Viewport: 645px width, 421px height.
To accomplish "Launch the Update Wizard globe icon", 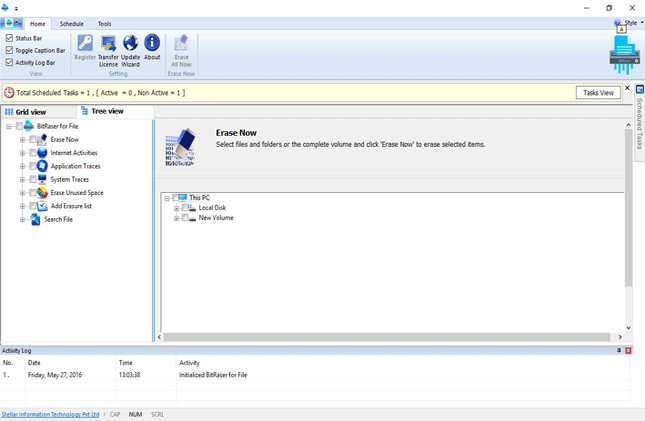I will pos(130,43).
